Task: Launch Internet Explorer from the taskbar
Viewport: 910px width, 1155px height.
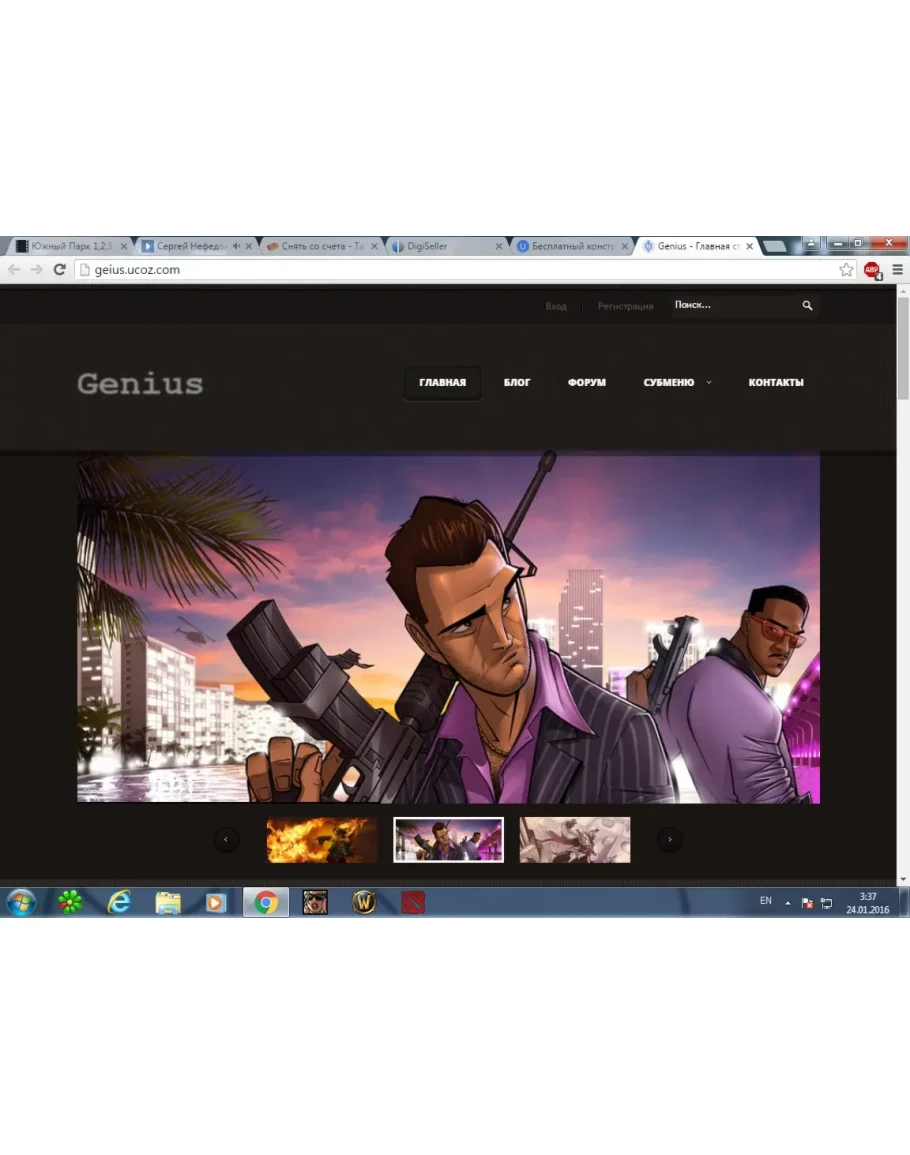Action: point(119,902)
